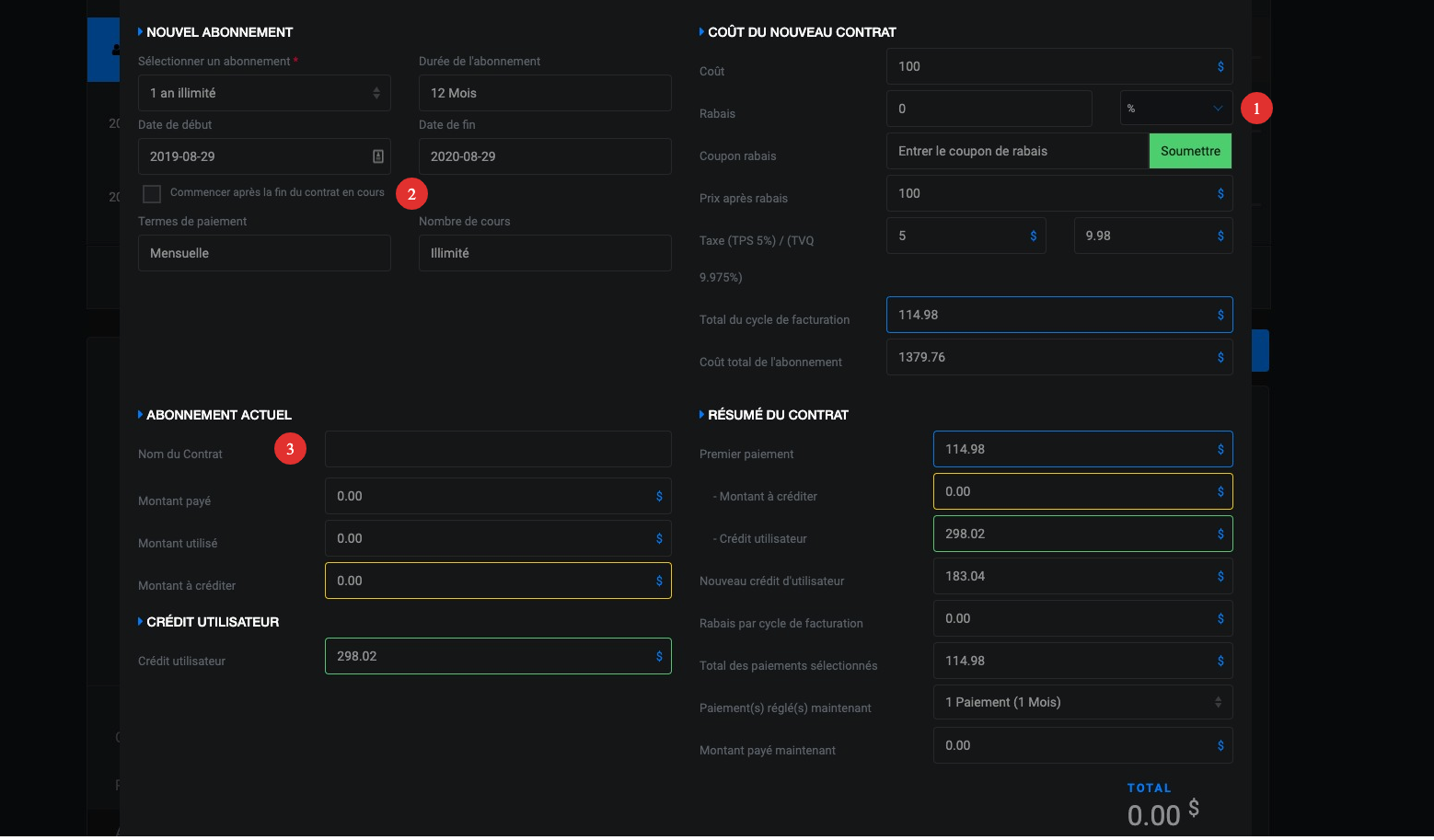Click dollar icon in Premier paiement field
Image resolution: width=1434 pixels, height=840 pixels.
(1220, 450)
